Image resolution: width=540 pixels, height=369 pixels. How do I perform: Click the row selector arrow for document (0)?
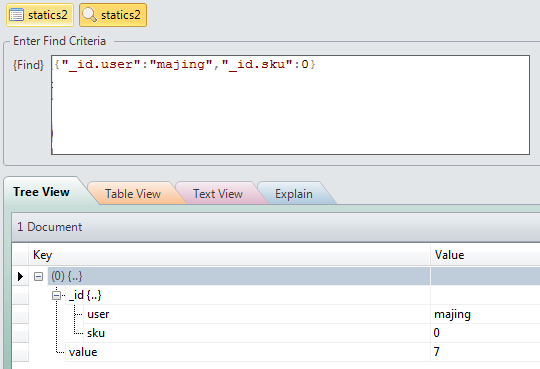(20, 276)
